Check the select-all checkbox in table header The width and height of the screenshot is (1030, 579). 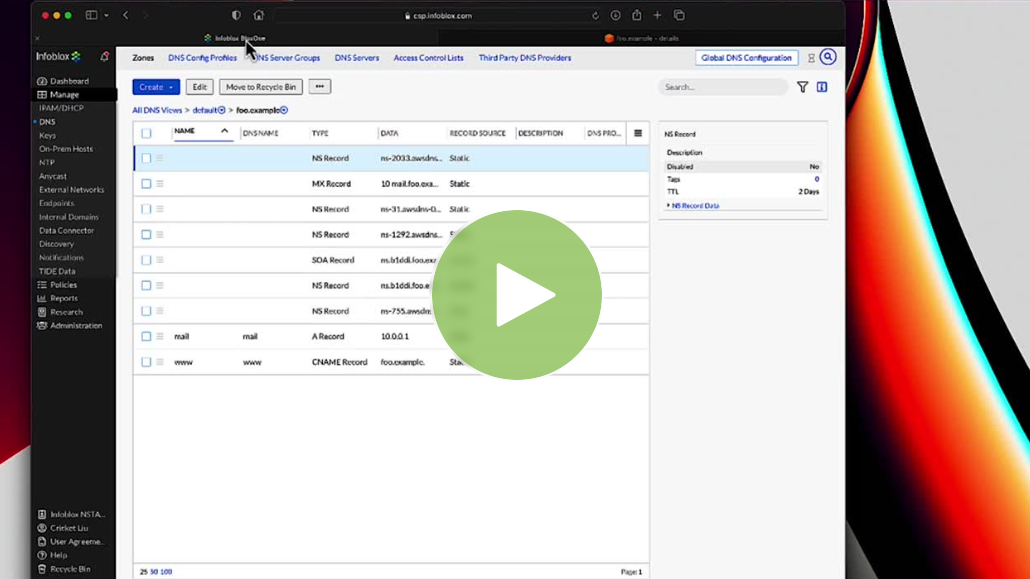point(146,133)
